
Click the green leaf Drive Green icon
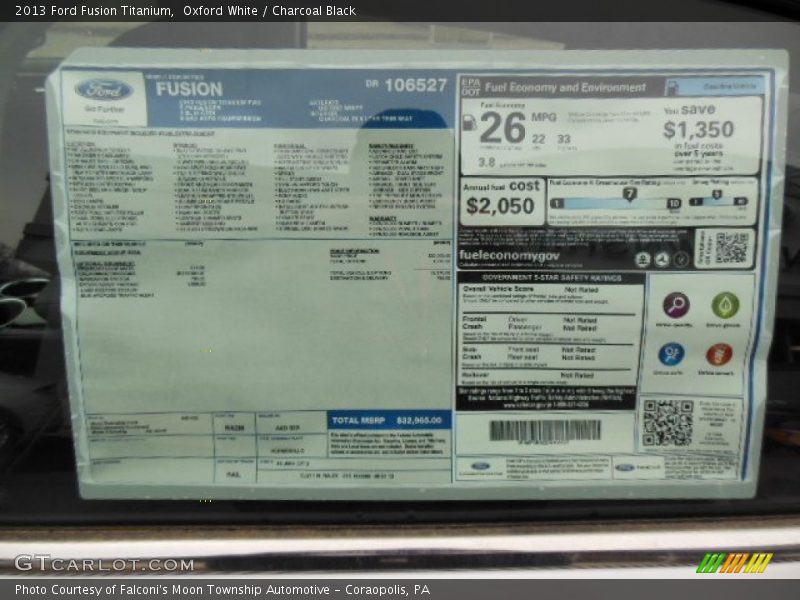click(x=725, y=305)
